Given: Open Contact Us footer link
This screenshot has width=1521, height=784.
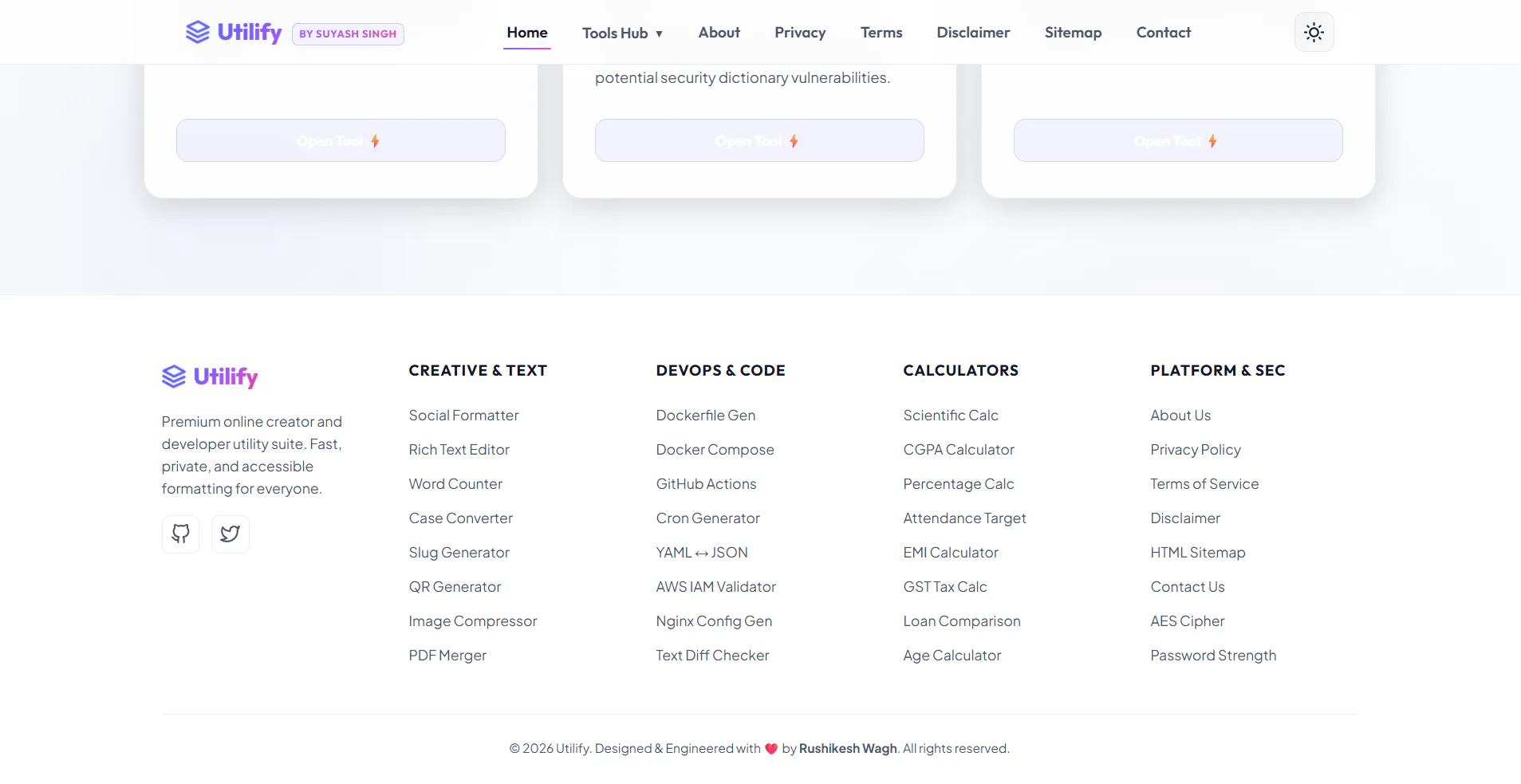Looking at the screenshot, I should [1188, 587].
